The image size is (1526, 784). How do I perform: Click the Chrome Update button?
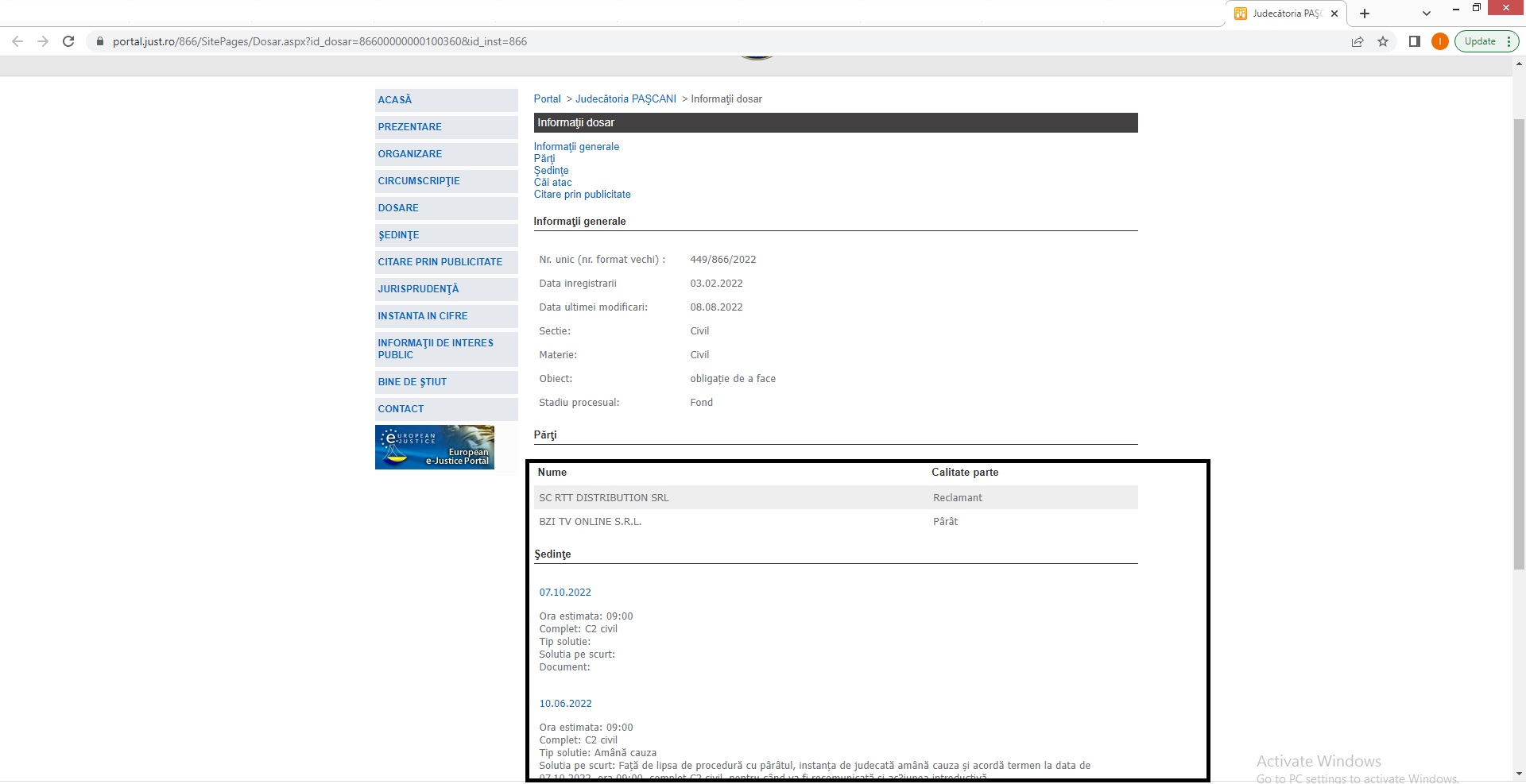1480,41
